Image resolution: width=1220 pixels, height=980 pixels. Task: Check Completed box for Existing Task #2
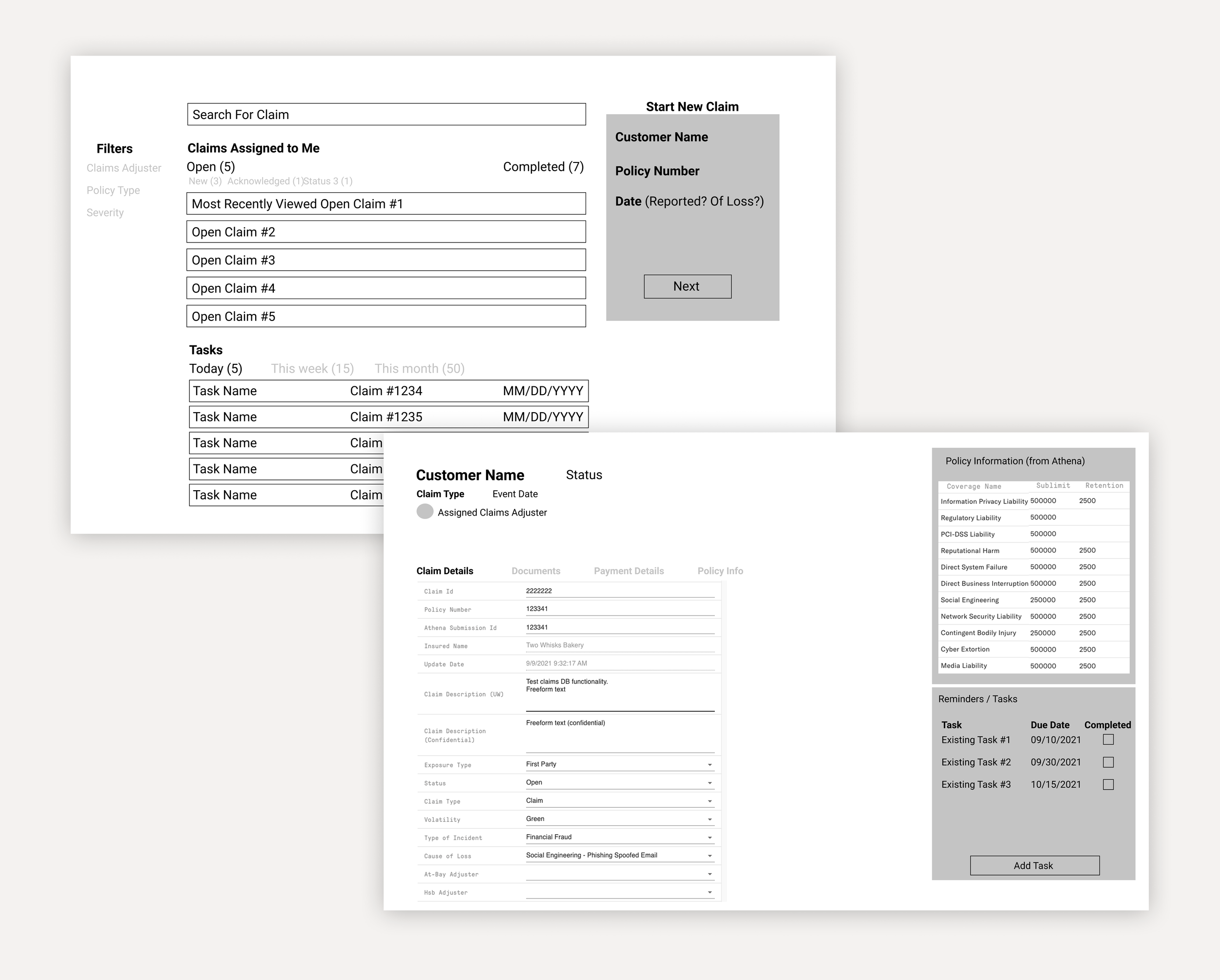click(1108, 762)
